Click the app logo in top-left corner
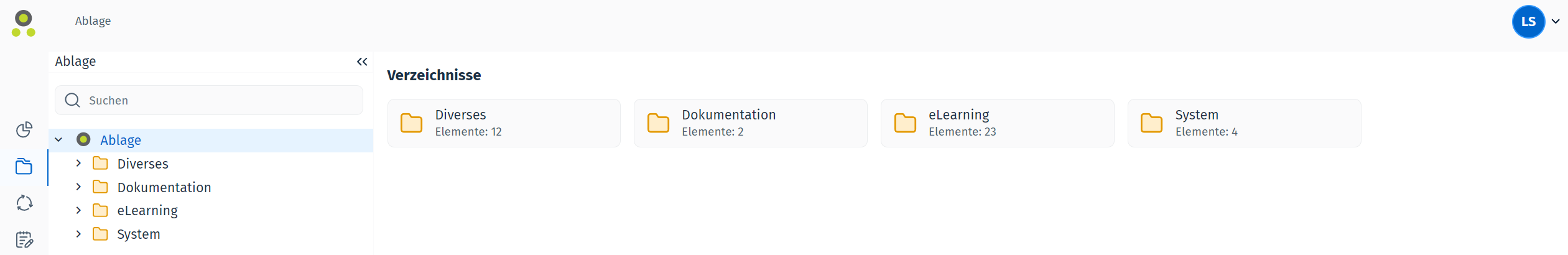 click(24, 24)
